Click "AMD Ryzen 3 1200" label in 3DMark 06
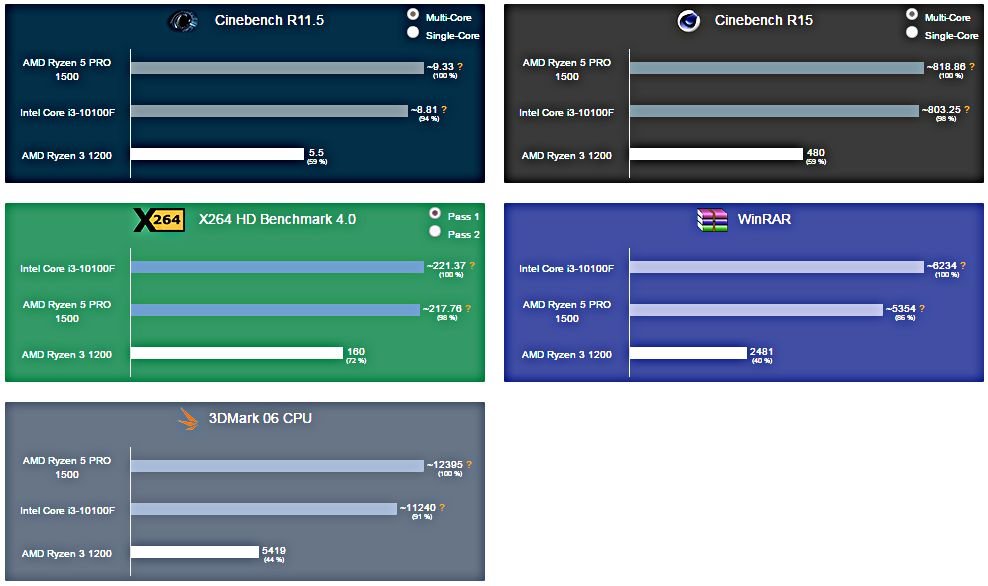The image size is (988, 586). (x=67, y=553)
